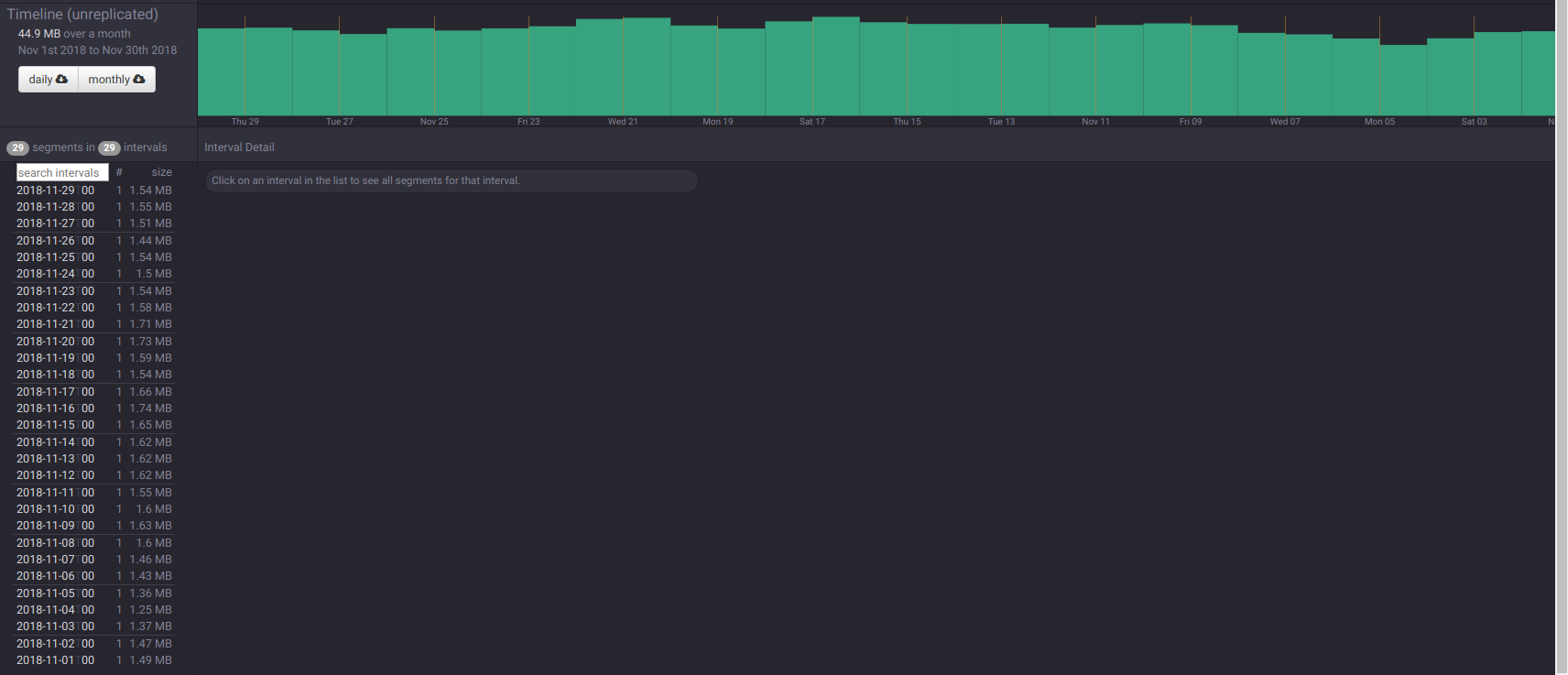Open the 2018-11-27 interval
Image resolution: width=1568 pixels, height=675 pixels.
pos(94,223)
